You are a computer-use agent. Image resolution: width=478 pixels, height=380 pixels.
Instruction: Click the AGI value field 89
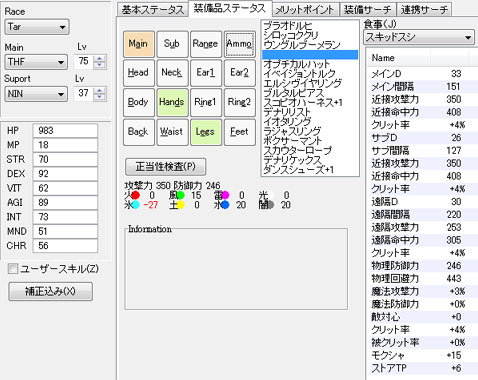65,202
